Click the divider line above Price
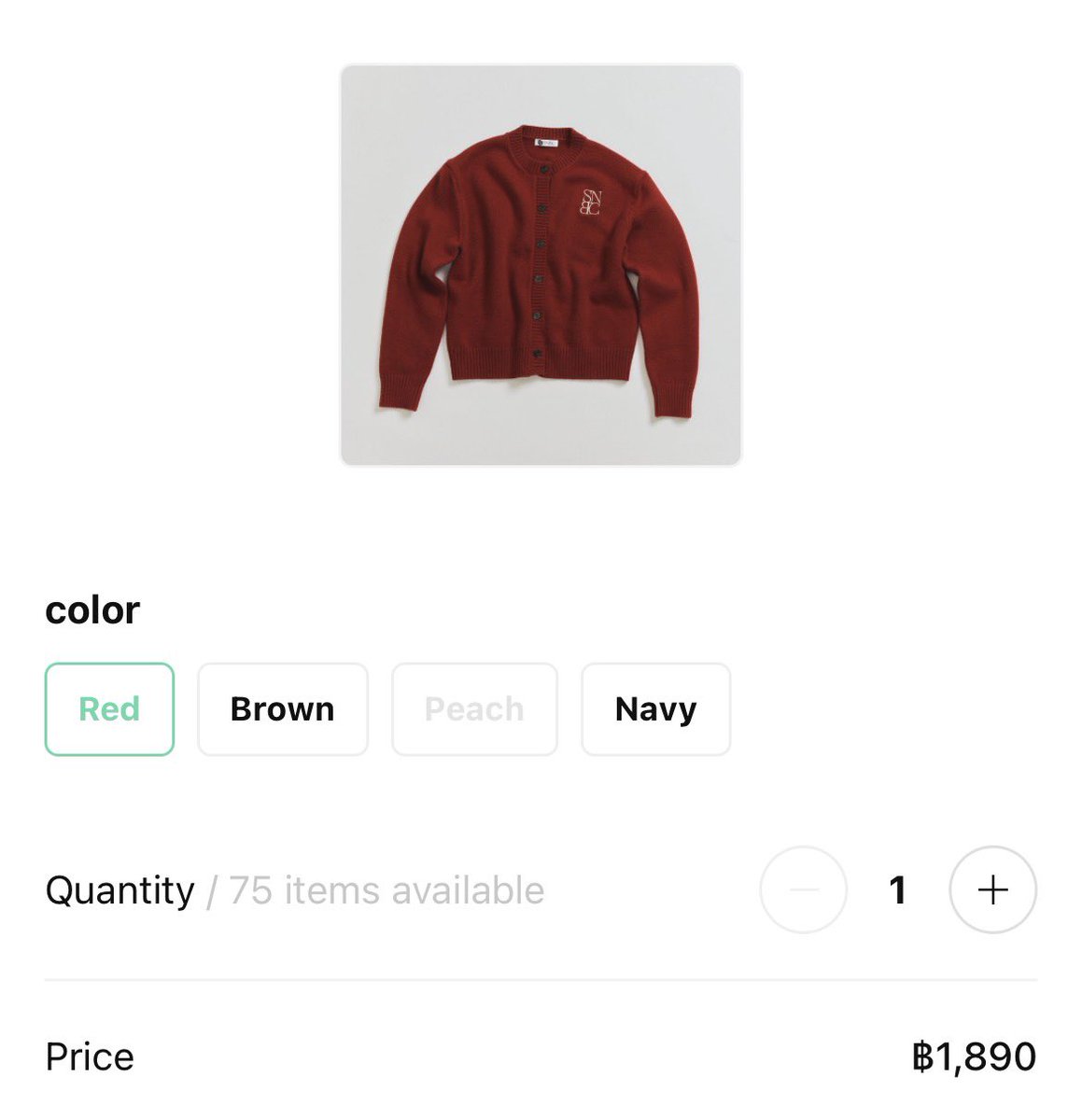This screenshot has width=1082, height=1120. 541,980
